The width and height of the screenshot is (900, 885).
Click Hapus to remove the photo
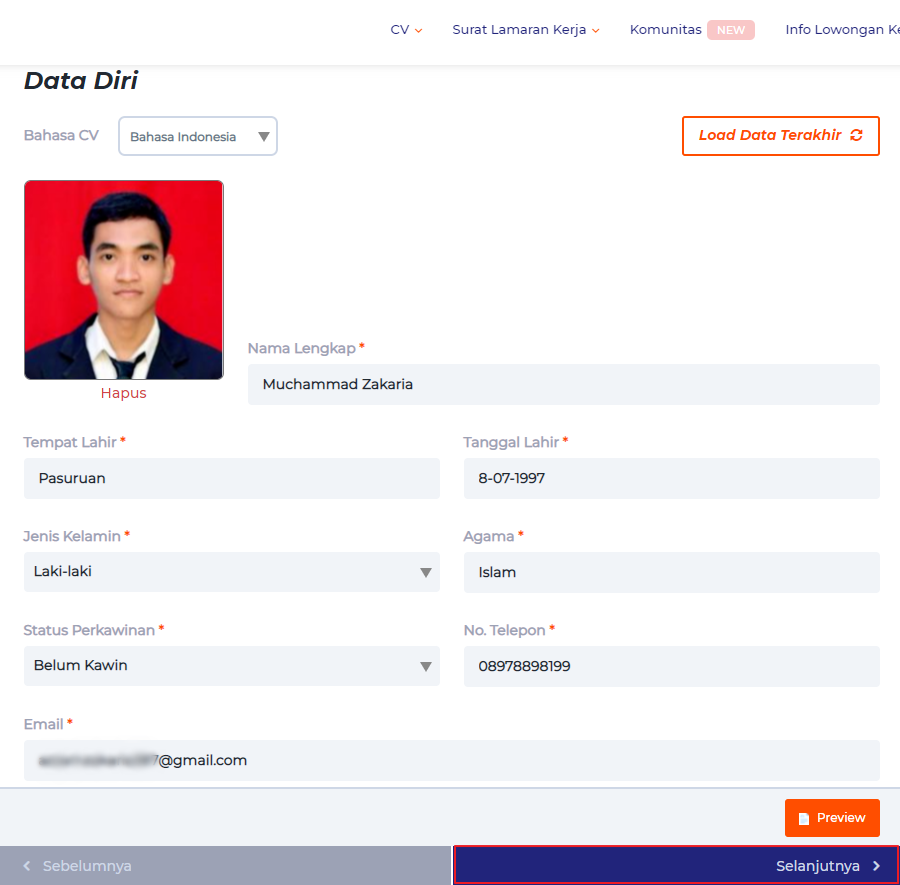pos(123,393)
